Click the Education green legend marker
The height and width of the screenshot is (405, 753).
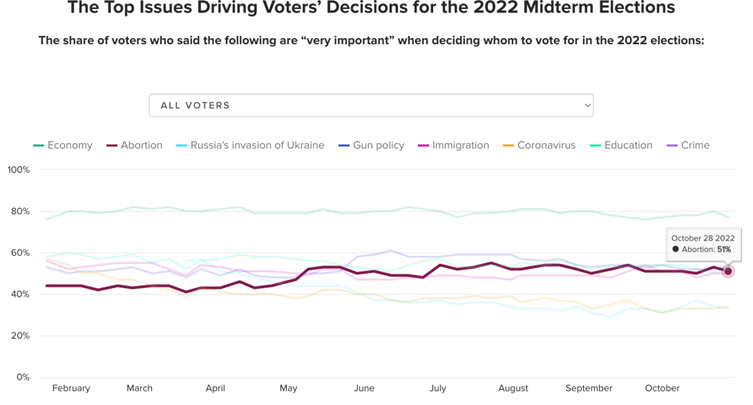[595, 146]
